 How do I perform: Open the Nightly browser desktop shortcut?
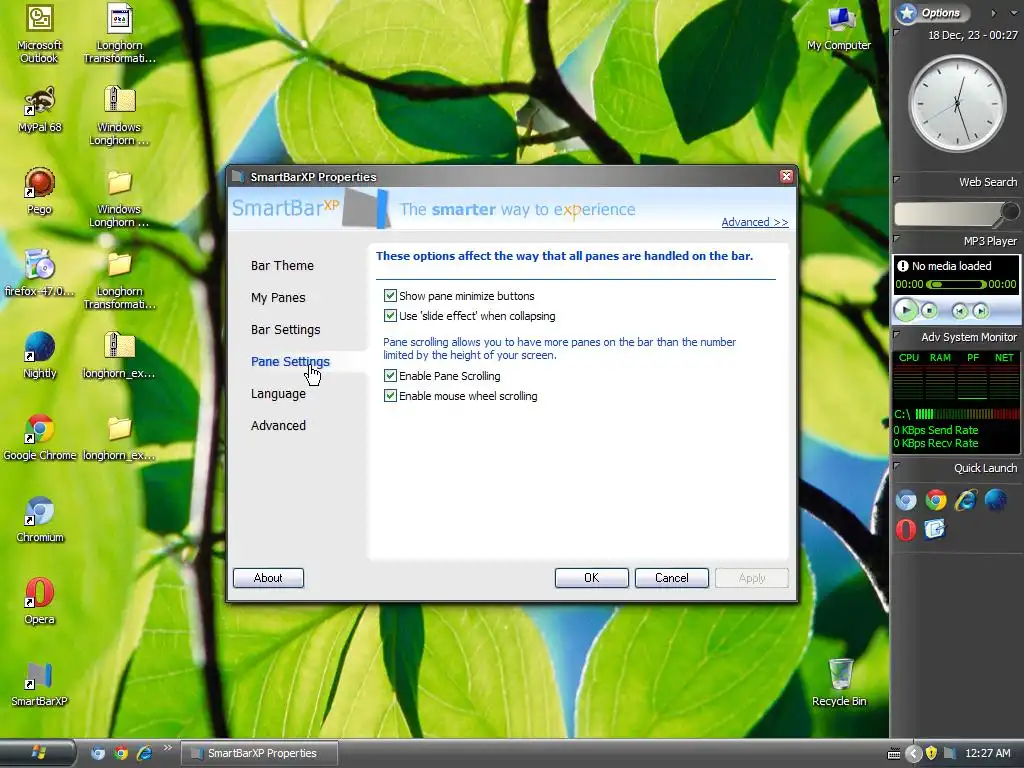(39, 355)
